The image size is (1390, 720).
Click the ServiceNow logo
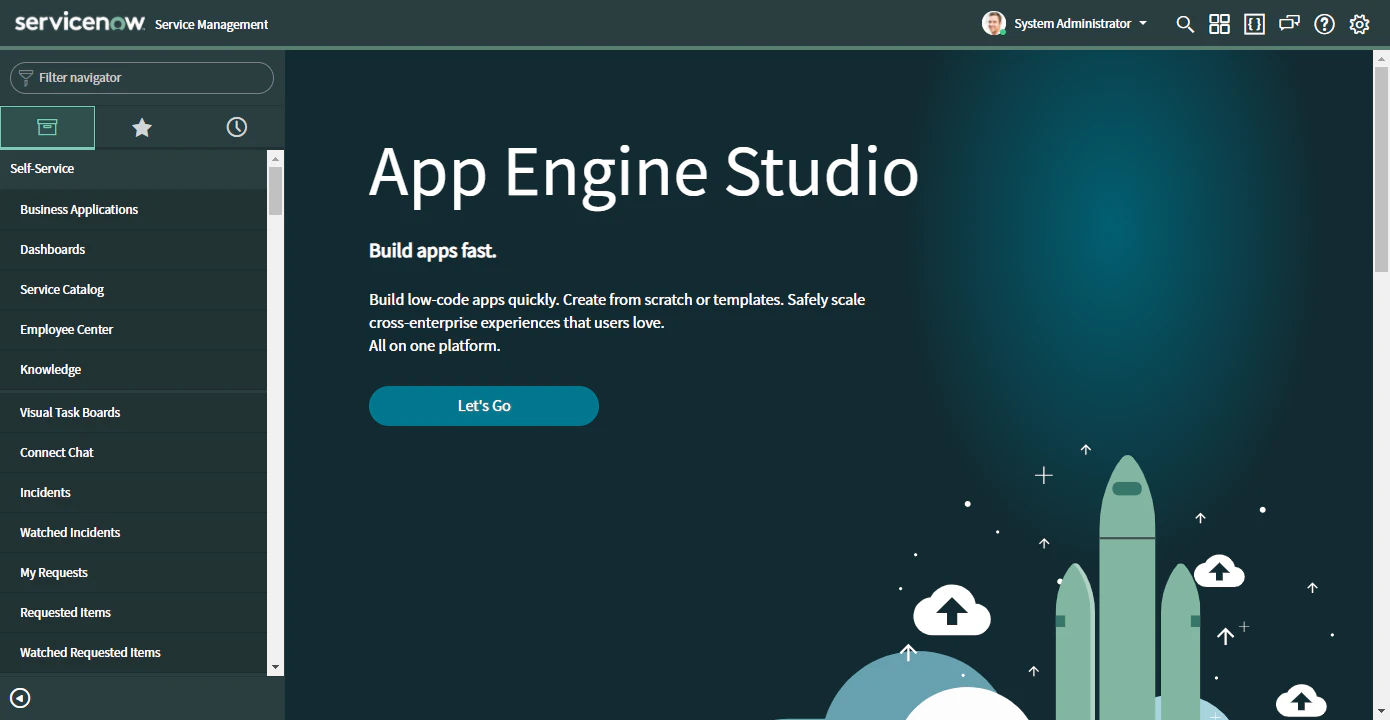point(80,23)
